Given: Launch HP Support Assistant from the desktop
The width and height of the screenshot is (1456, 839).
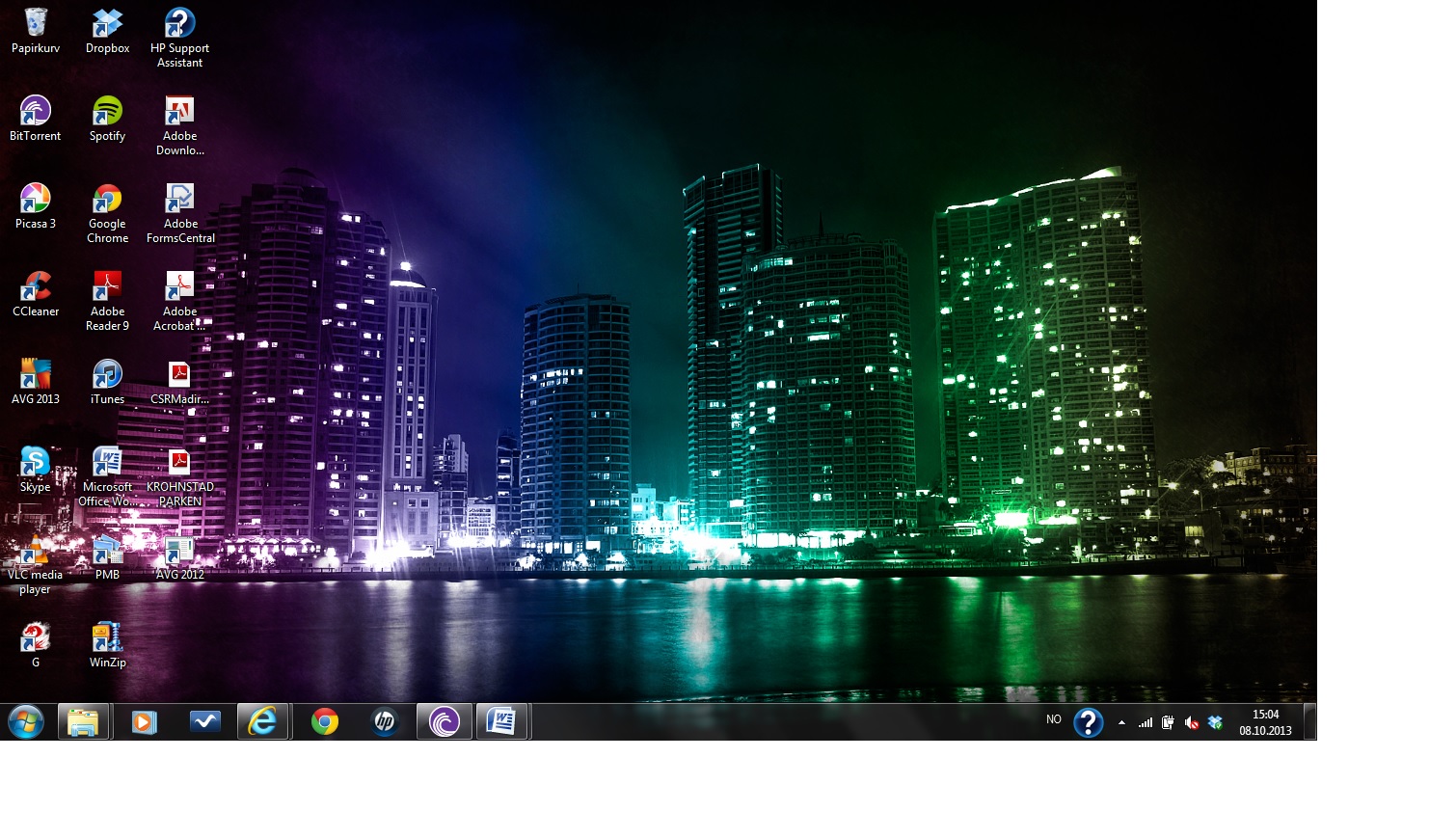Looking at the screenshot, I should click(x=179, y=38).
